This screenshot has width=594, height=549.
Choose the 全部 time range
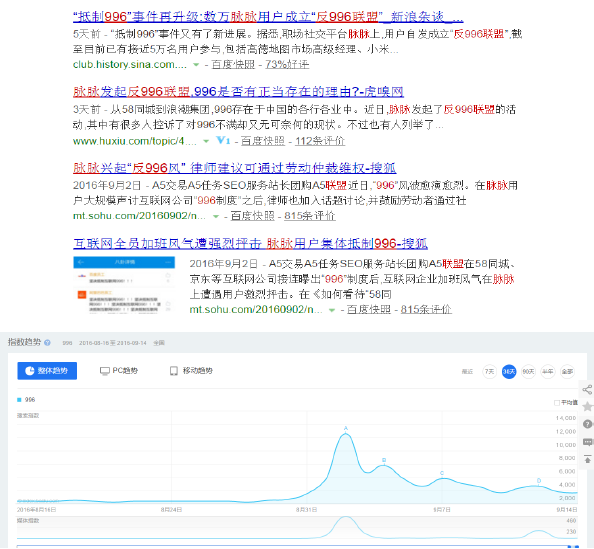click(x=567, y=372)
